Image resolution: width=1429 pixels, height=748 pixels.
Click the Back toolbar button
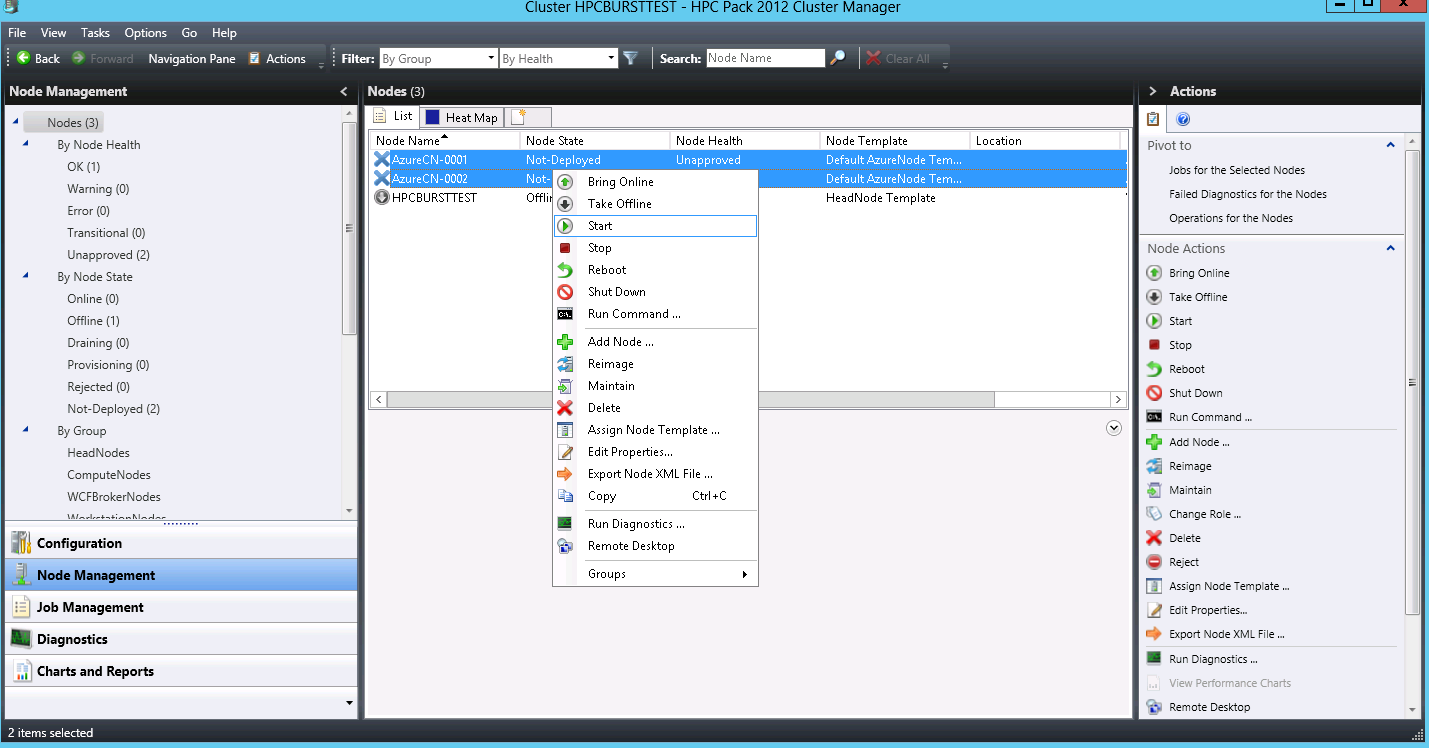click(x=38, y=58)
